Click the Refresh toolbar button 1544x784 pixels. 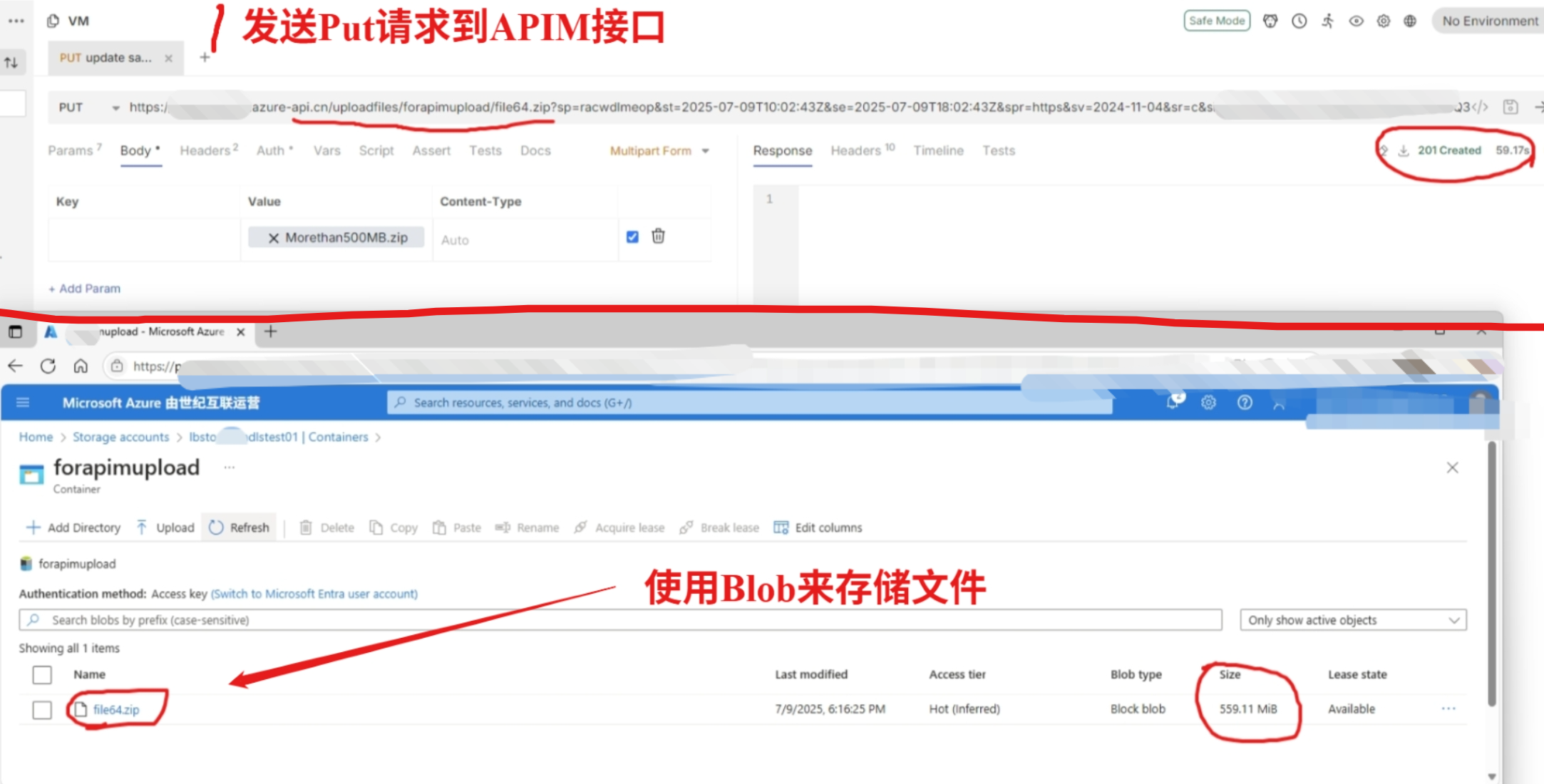point(240,527)
